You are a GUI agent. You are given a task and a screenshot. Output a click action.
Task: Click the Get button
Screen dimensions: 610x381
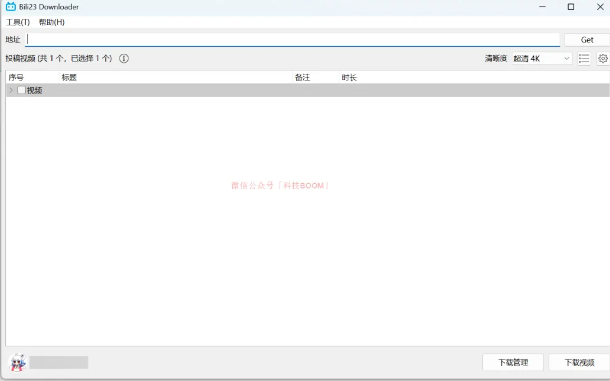pyautogui.click(x=587, y=40)
